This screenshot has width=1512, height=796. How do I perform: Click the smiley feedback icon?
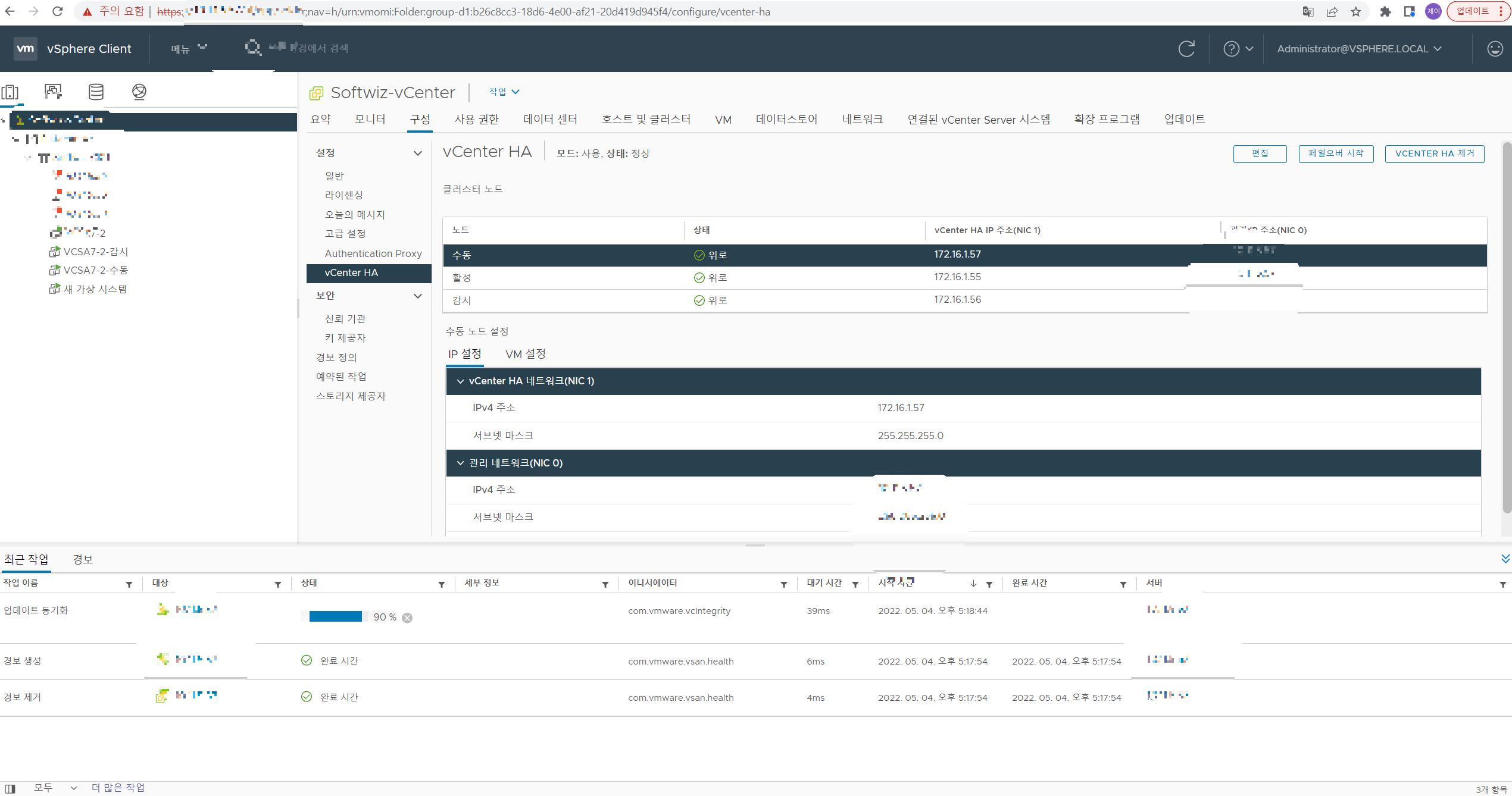pyautogui.click(x=1495, y=49)
